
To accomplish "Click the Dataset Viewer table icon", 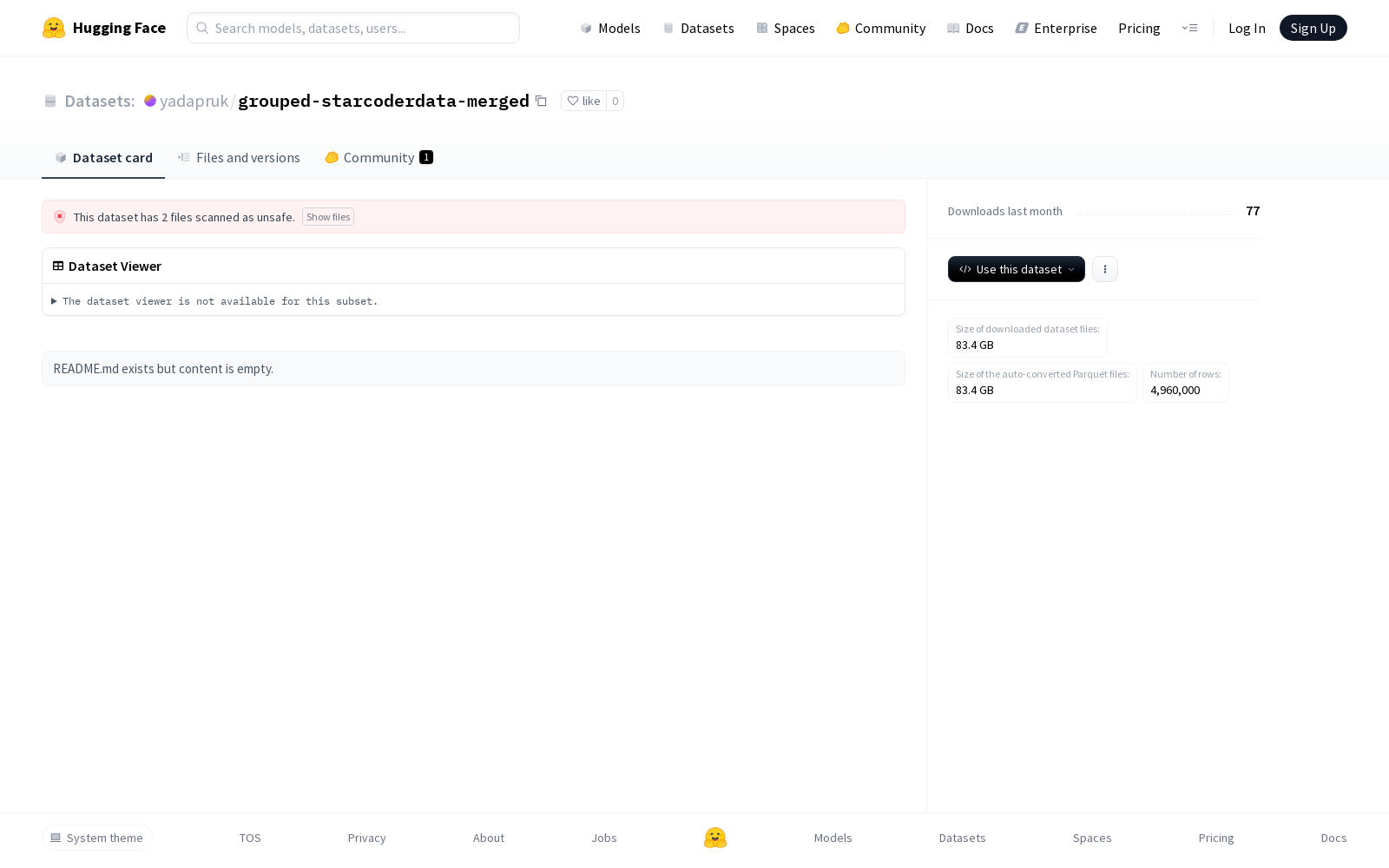I will point(58,266).
